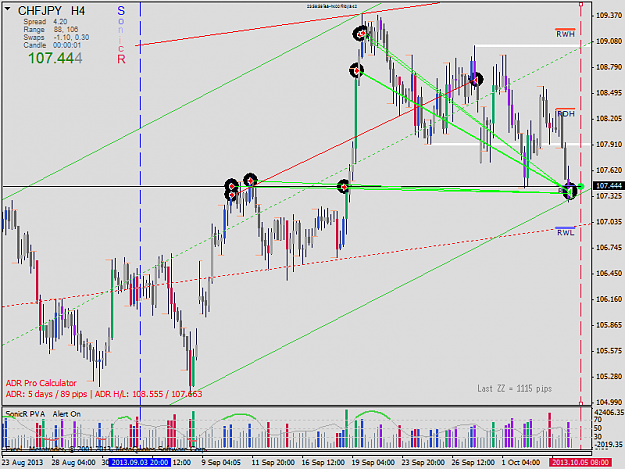Click the 107.035 price axis label
The image size is (625, 469).
609,222
